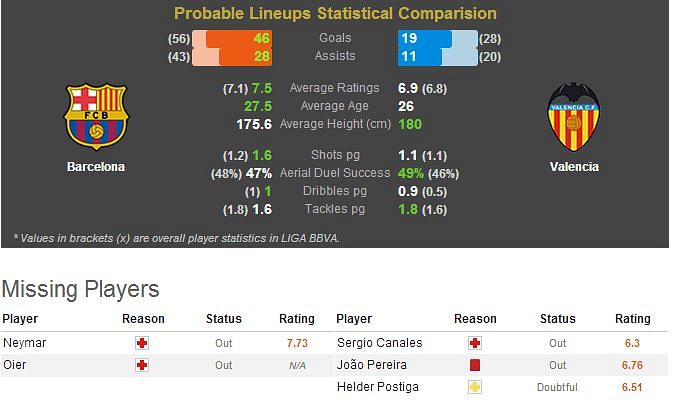The height and width of the screenshot is (405, 674).
Task: Click the Rating column header for Barcelona
Action: (297, 319)
